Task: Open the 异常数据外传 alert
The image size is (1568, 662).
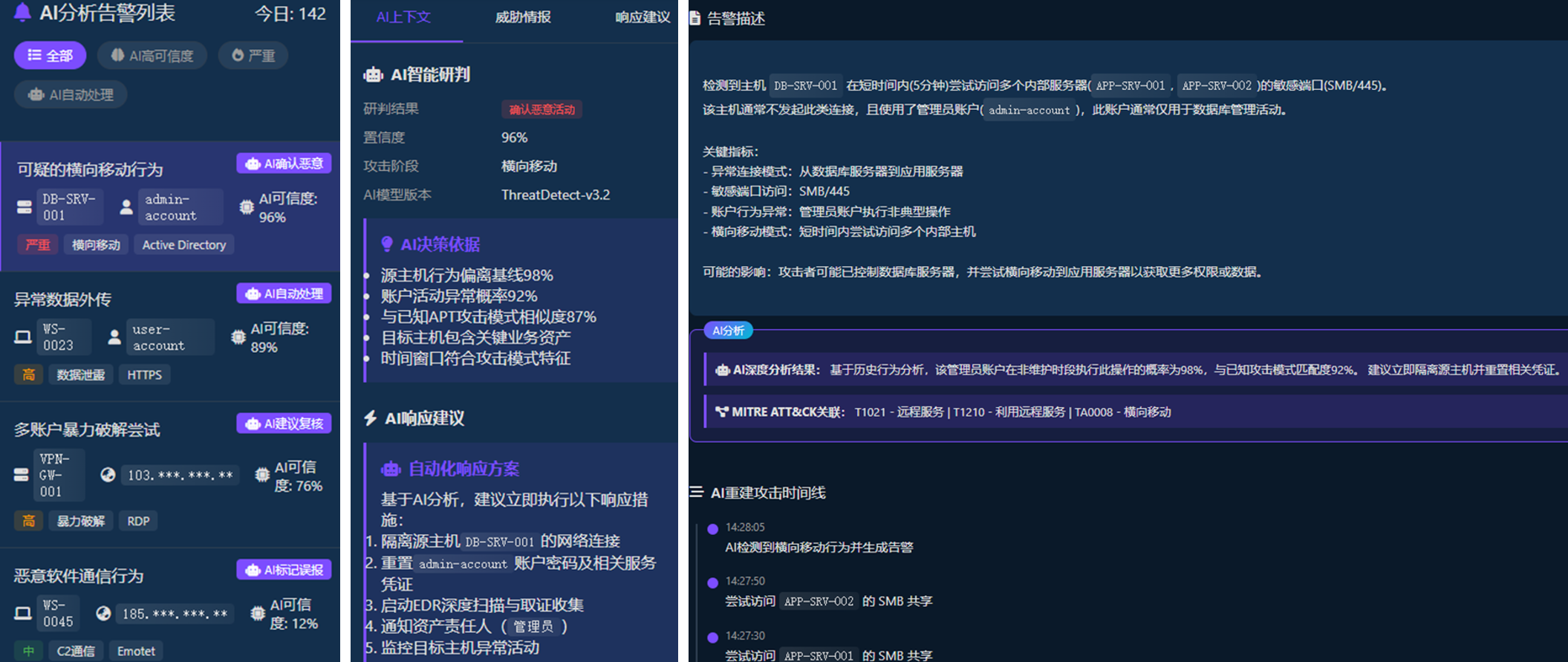Action: 63,299
